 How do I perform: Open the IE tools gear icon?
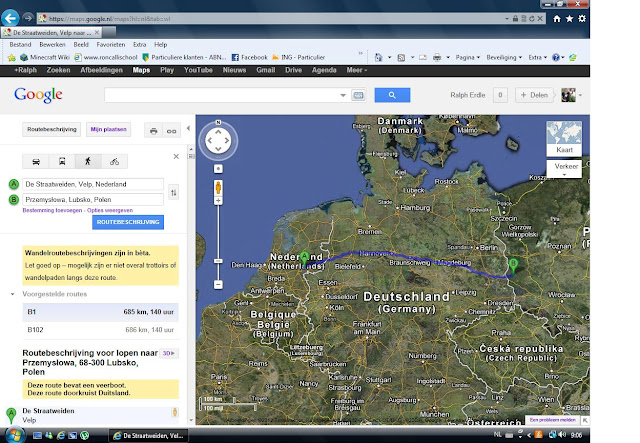[582, 18]
